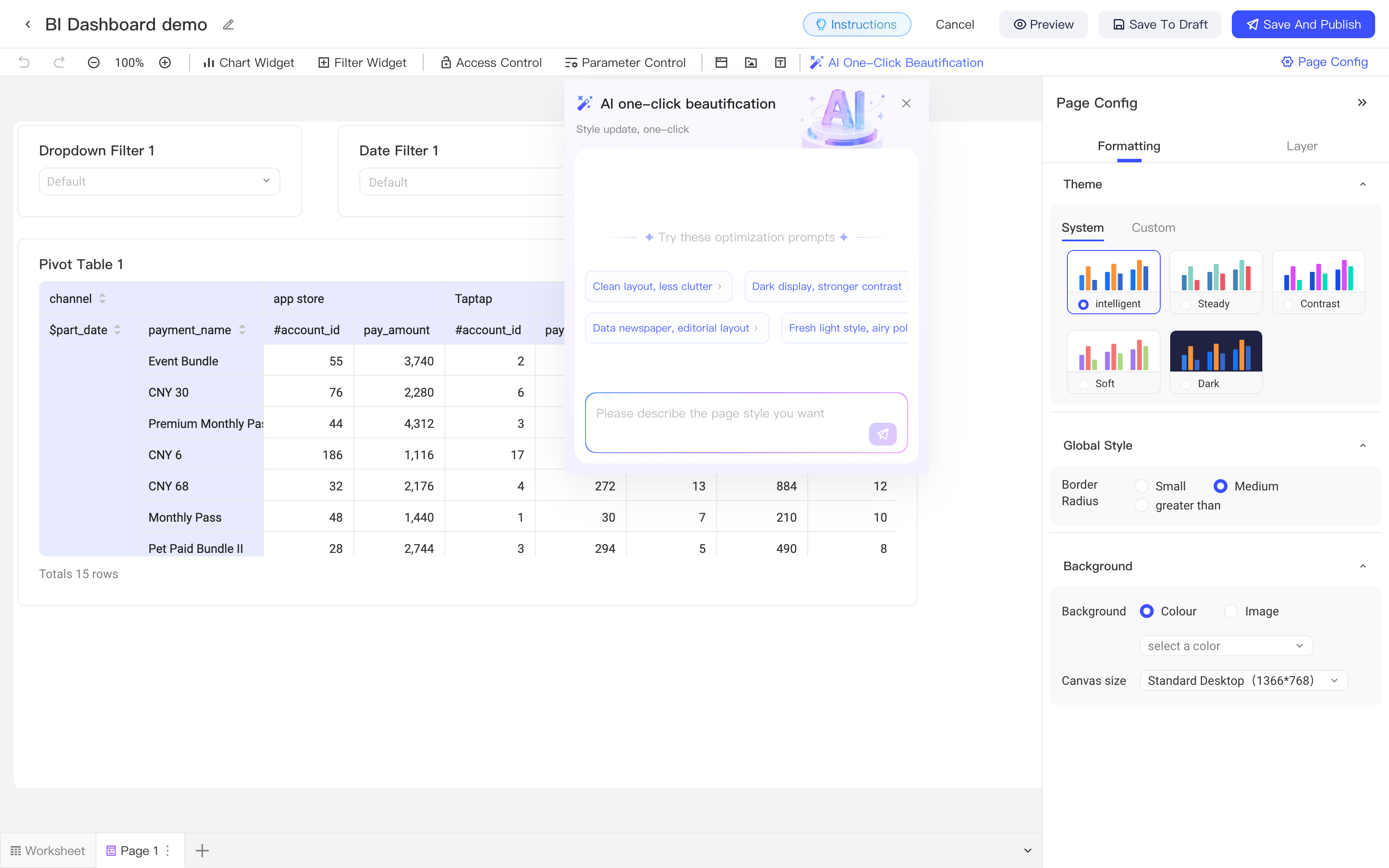Open the Worksheet tab
The width and height of the screenshot is (1389, 868).
pos(48,850)
